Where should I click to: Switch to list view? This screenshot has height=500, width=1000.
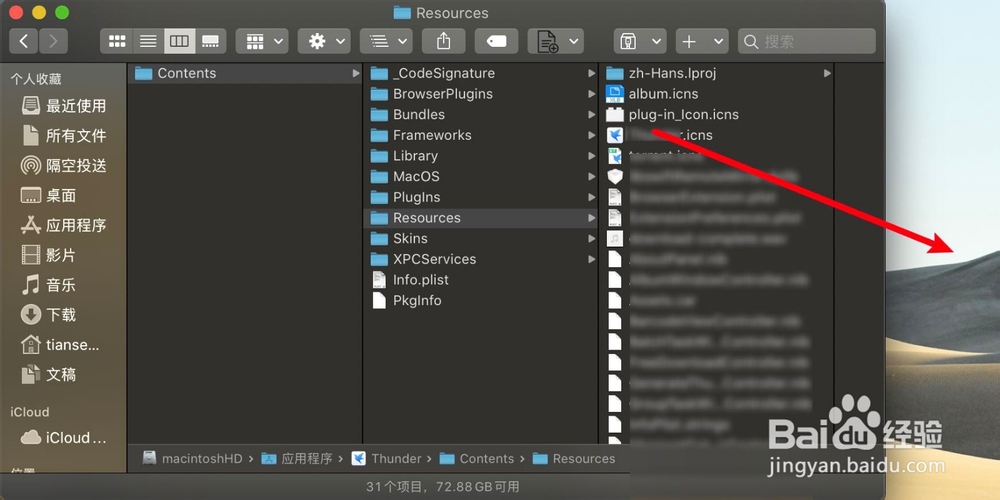(148, 41)
